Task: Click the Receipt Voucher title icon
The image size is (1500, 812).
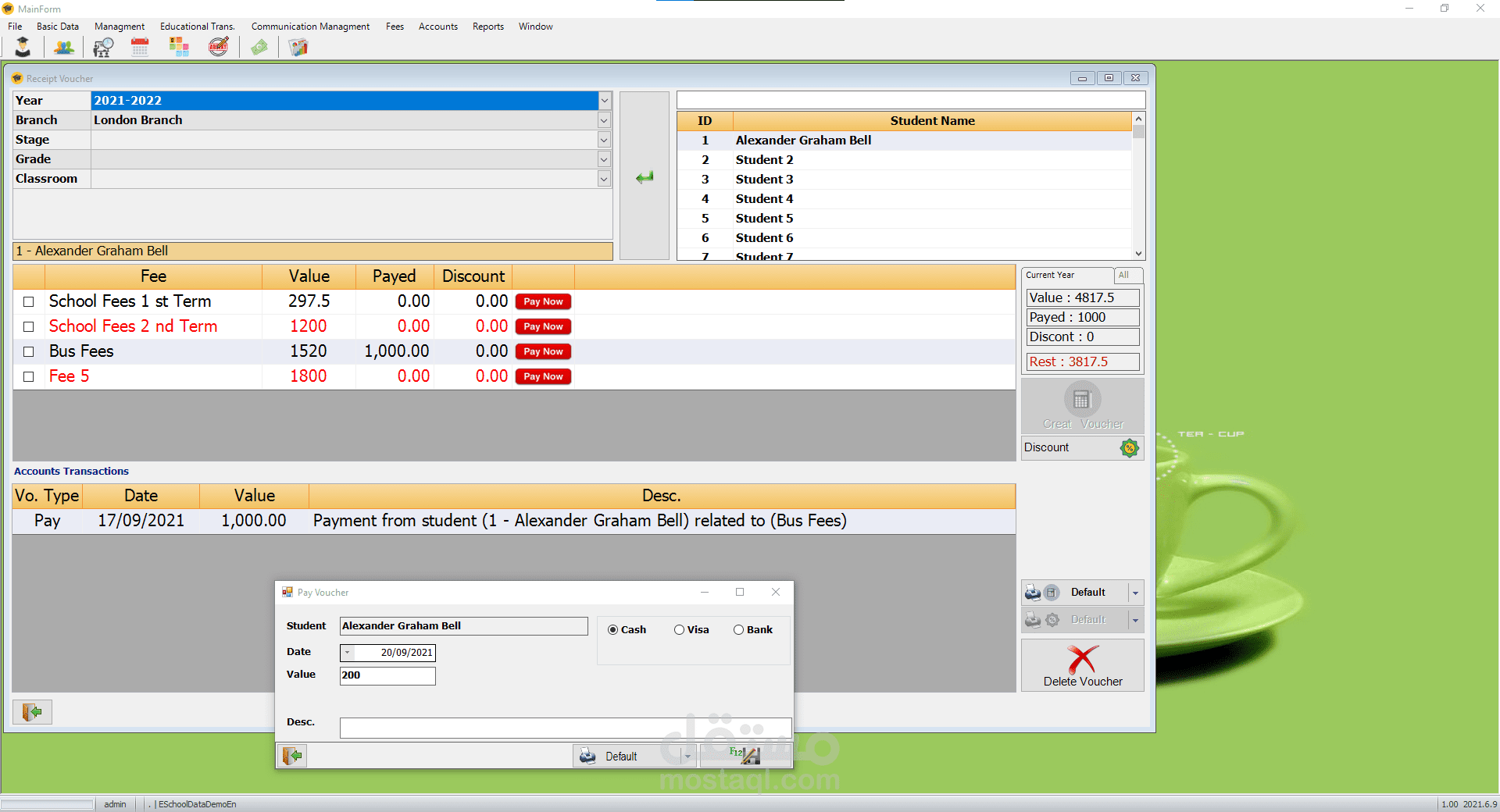Action: point(17,78)
